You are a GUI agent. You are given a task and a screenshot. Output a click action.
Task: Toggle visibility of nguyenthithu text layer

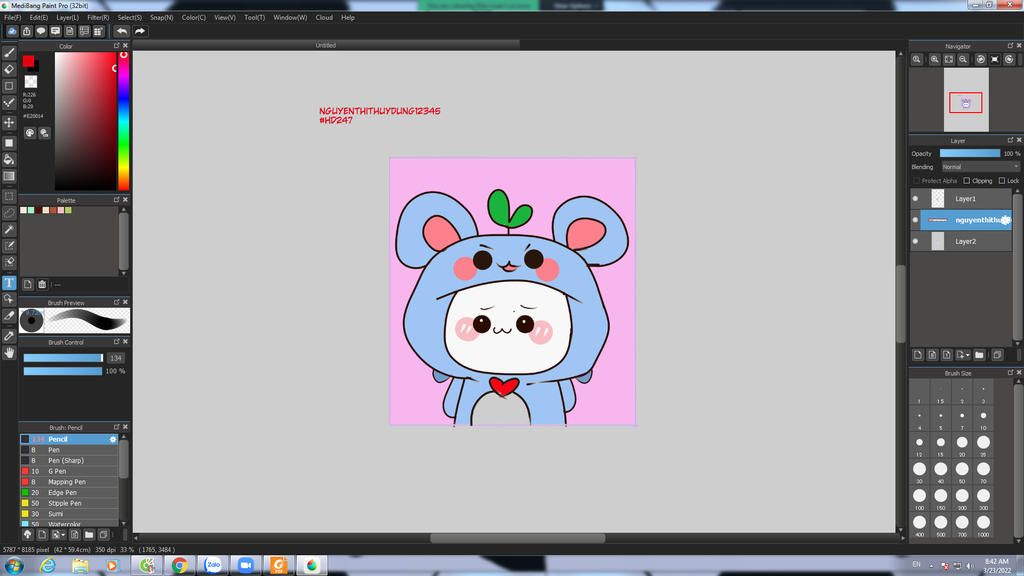pos(915,220)
